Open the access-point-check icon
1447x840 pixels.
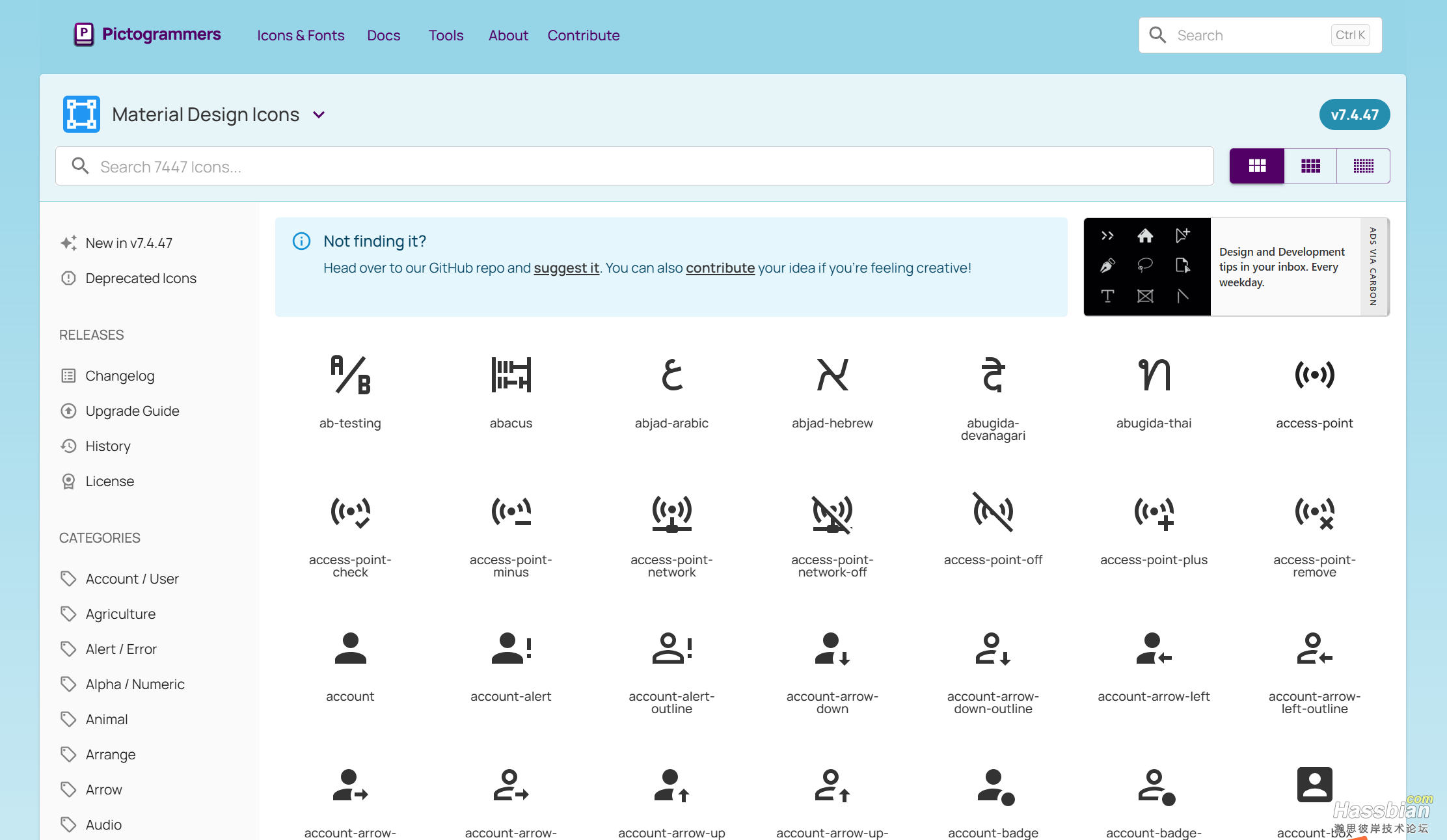click(x=350, y=512)
